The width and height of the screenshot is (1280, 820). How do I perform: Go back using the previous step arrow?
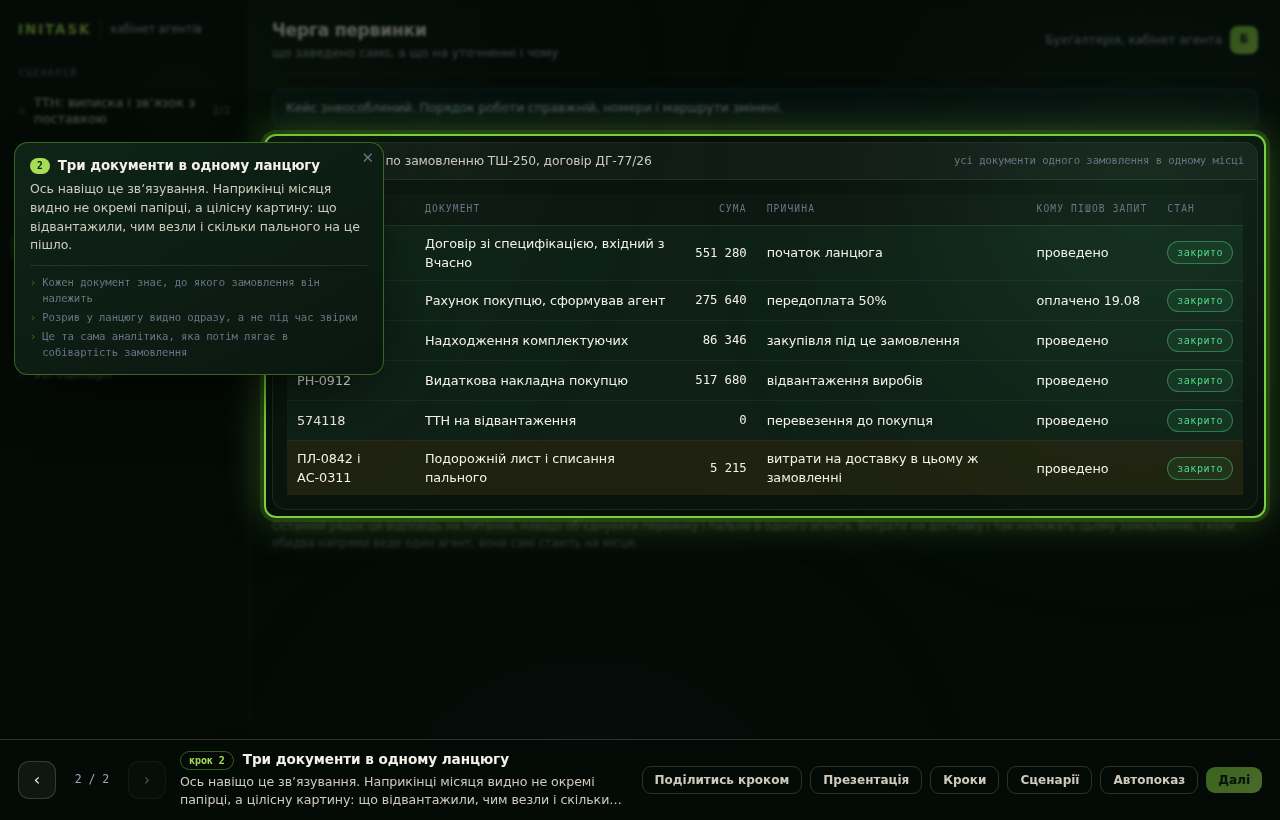pyautogui.click(x=37, y=780)
